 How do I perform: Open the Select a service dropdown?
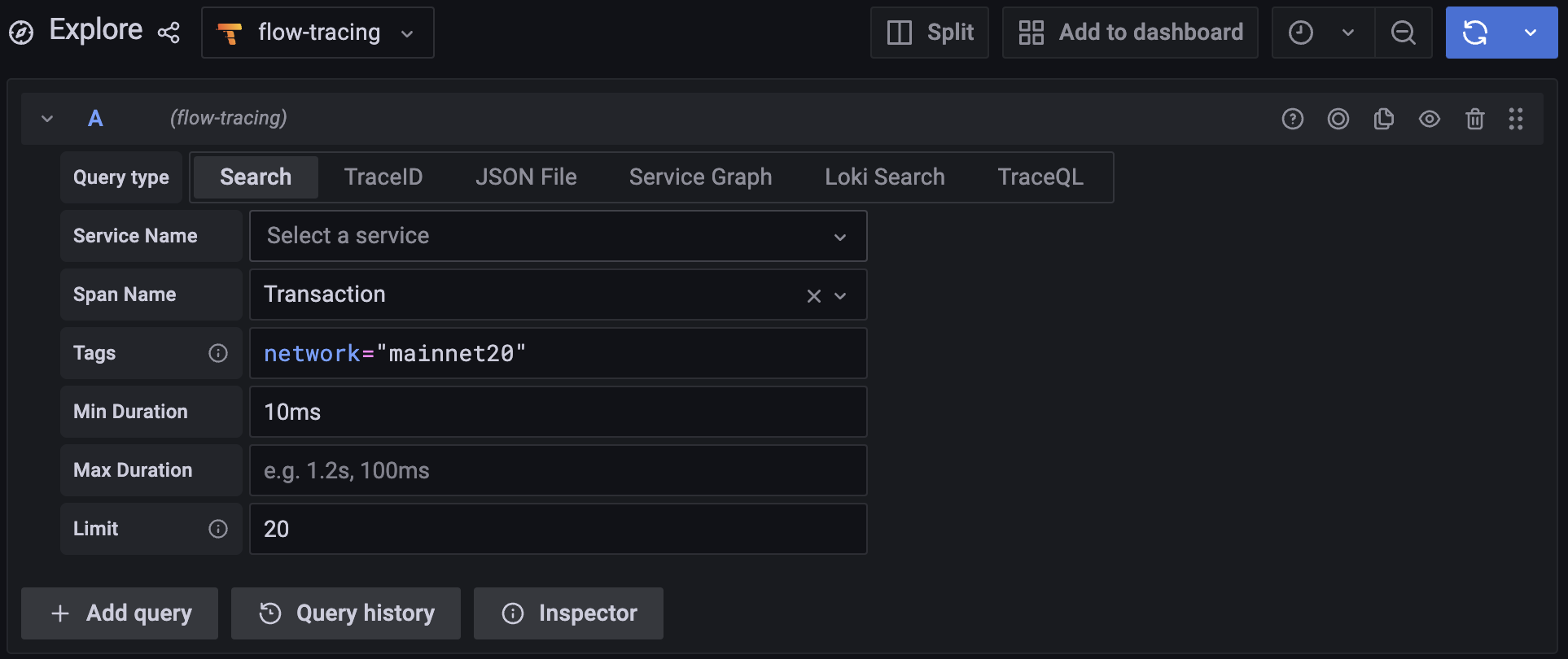pos(558,236)
